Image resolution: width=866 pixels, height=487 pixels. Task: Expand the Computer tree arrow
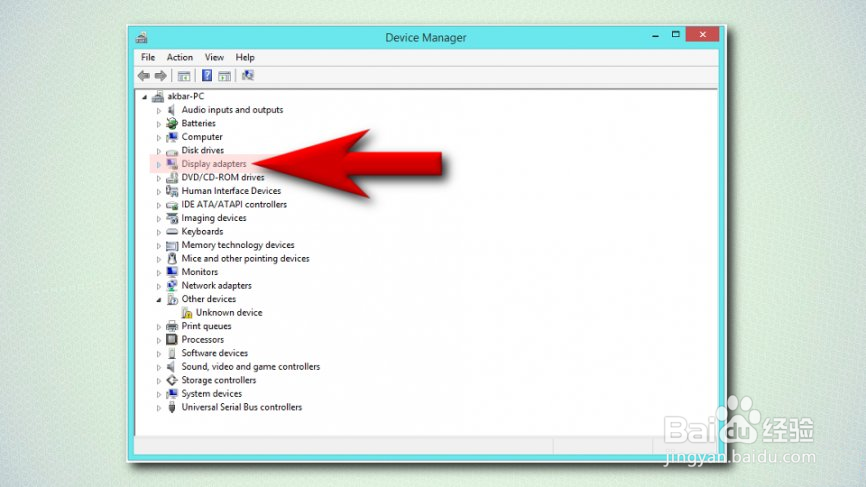159,137
